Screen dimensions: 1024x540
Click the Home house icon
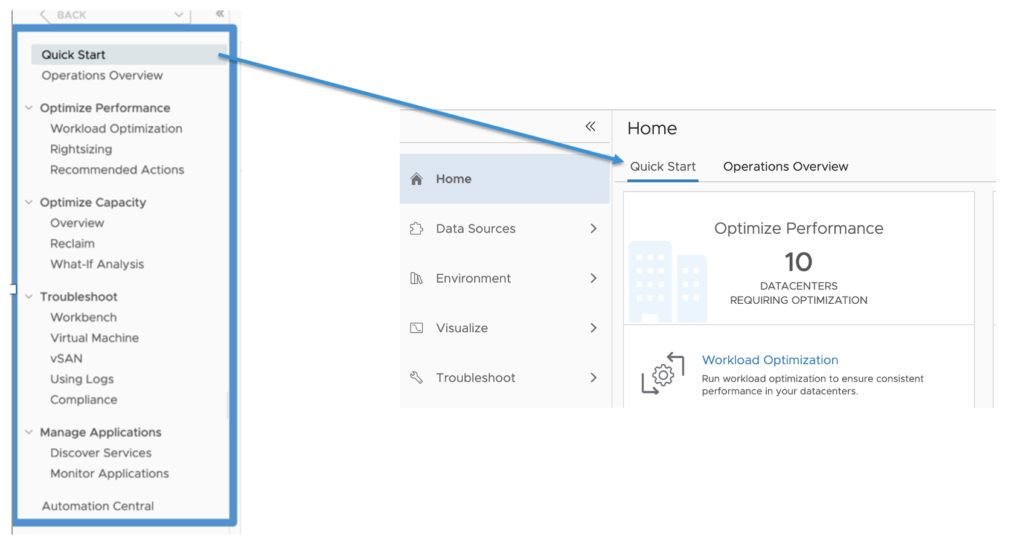click(x=417, y=179)
